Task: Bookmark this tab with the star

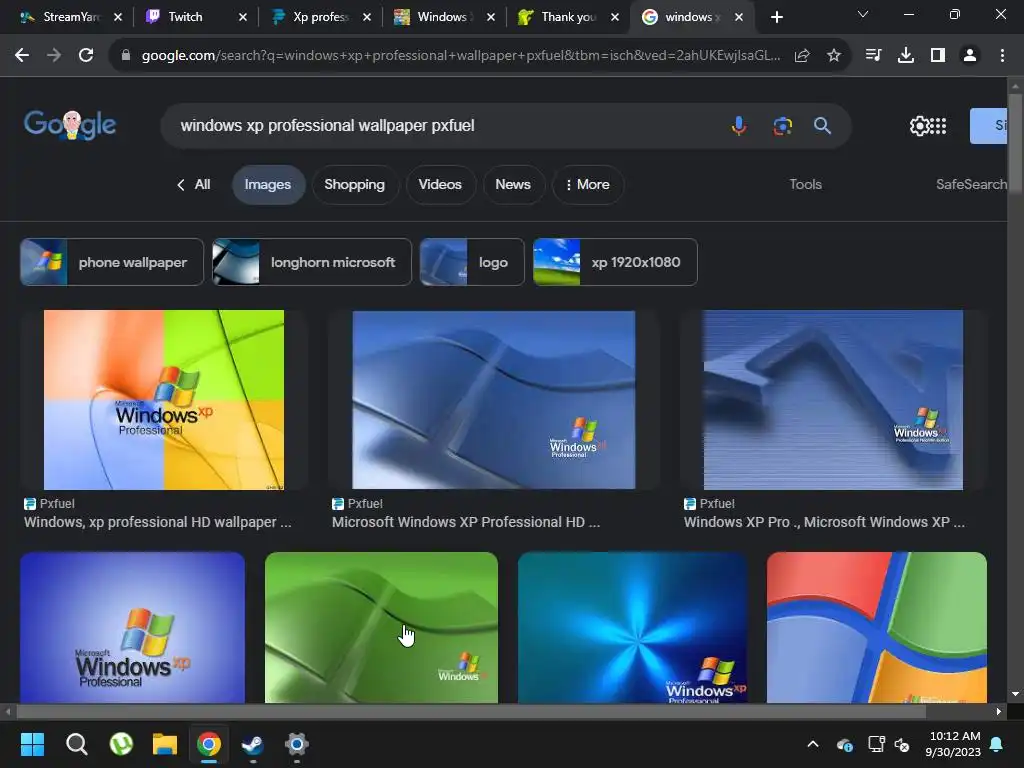Action: 834,56
